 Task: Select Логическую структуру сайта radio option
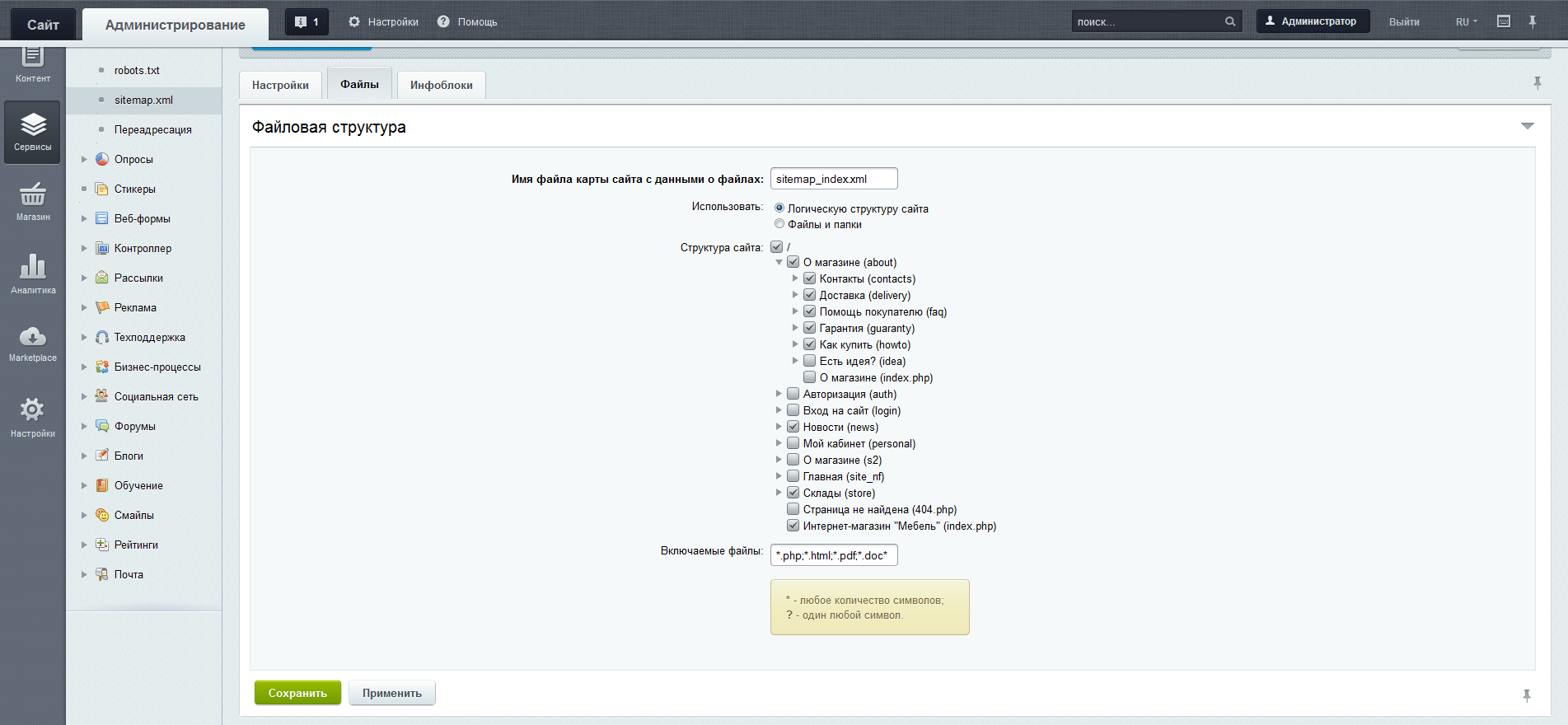779,208
